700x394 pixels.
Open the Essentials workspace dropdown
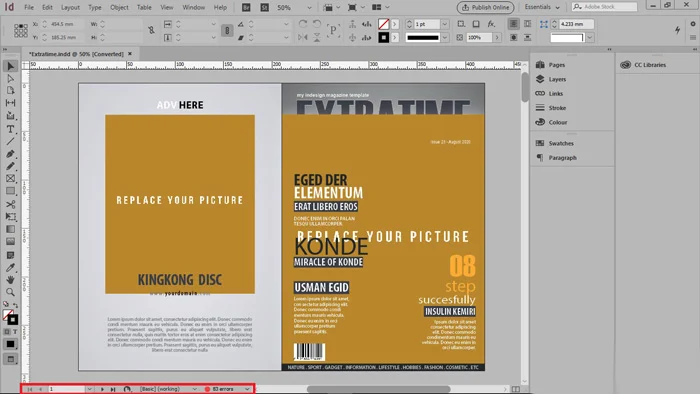(x=542, y=7)
